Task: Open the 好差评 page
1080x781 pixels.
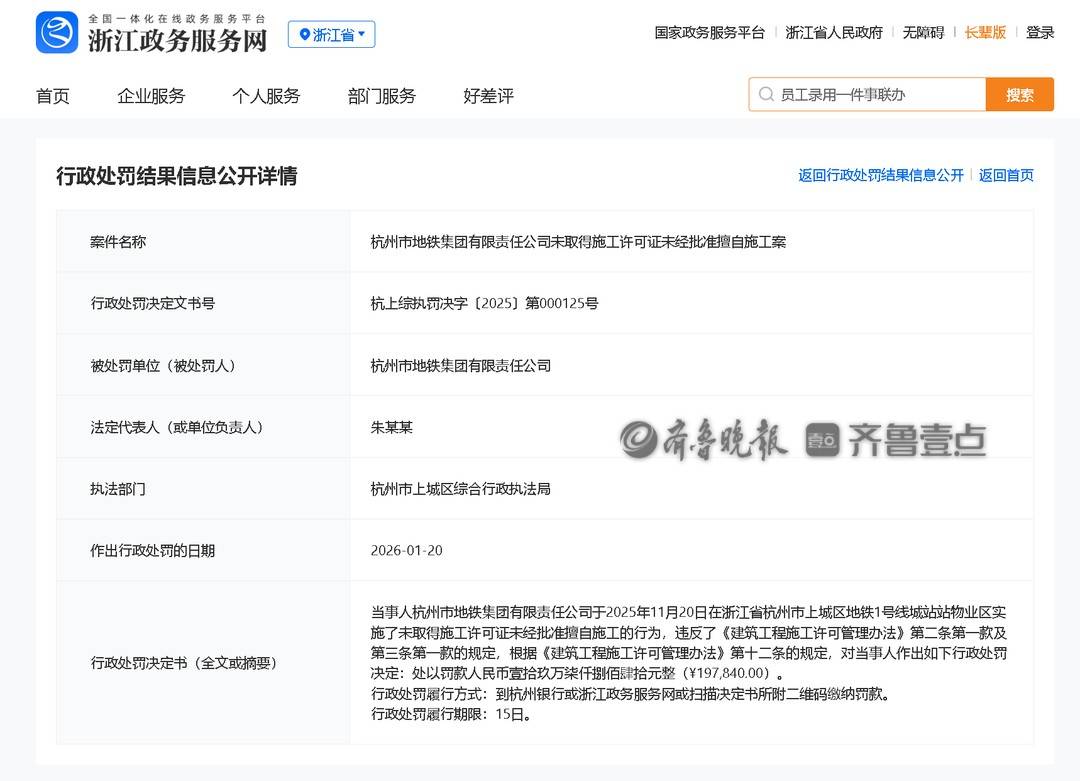Action: (488, 96)
